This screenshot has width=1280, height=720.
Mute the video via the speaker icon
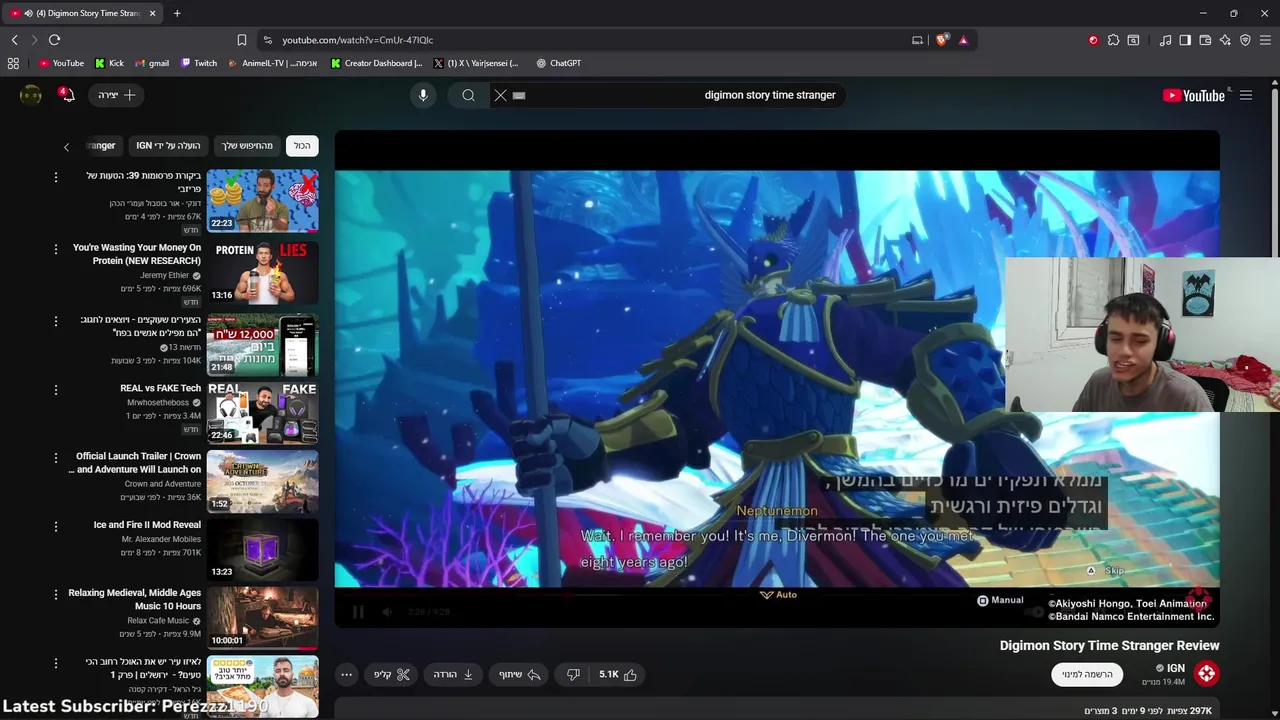pyautogui.click(x=387, y=612)
